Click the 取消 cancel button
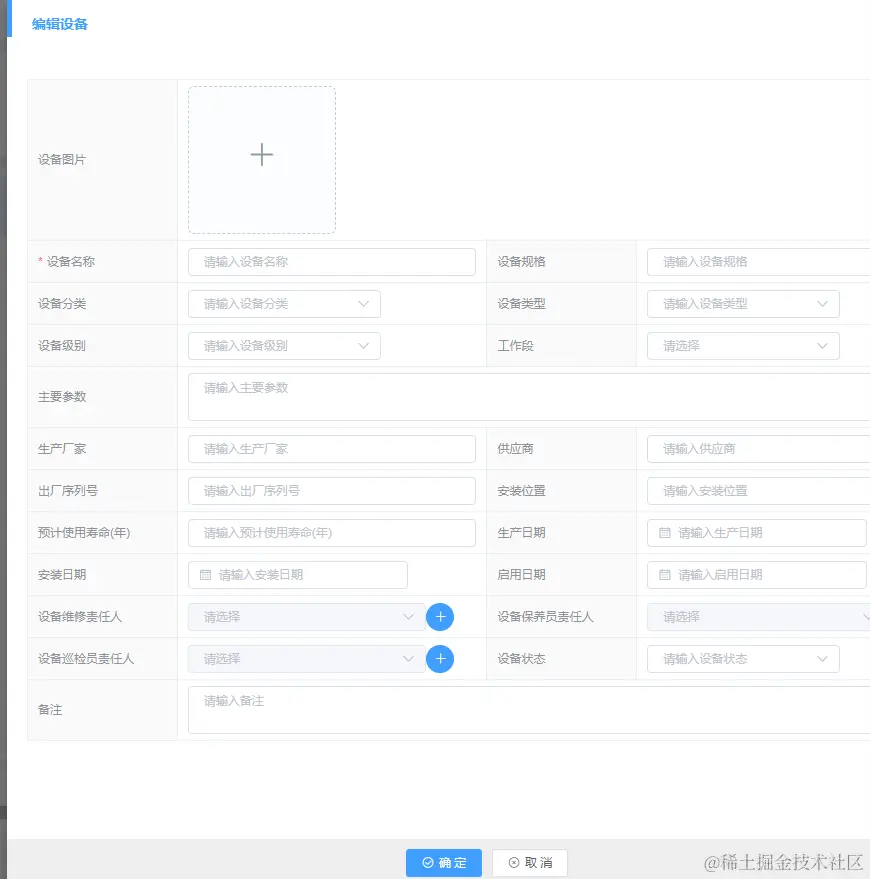Viewport: 870px width, 879px height. click(530, 863)
